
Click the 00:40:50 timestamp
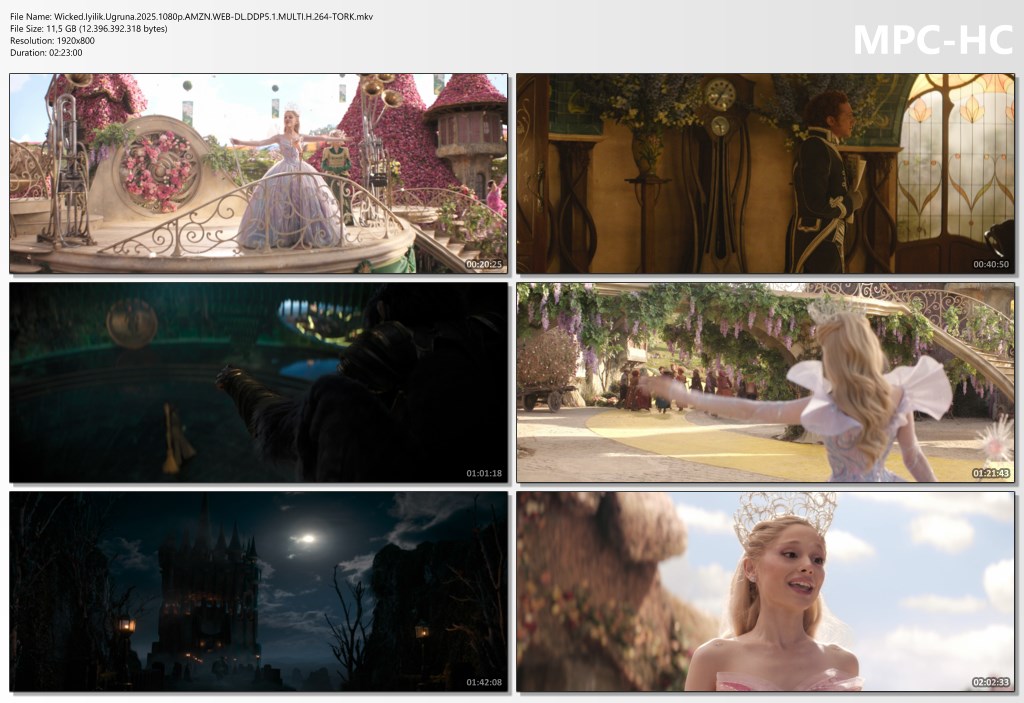click(x=990, y=264)
